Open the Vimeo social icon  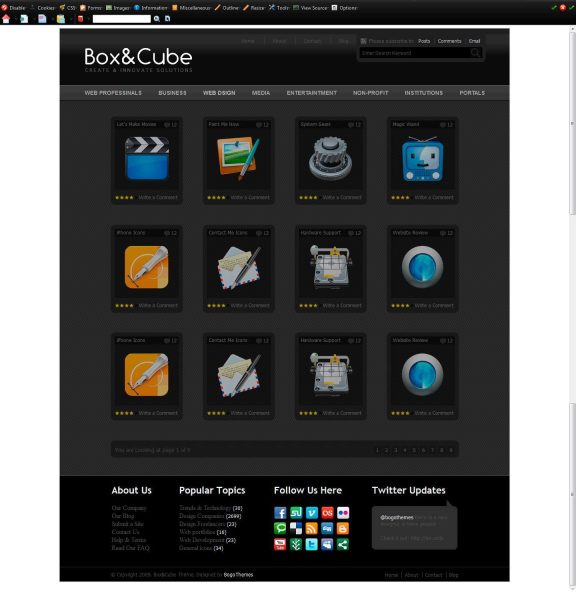(312, 513)
